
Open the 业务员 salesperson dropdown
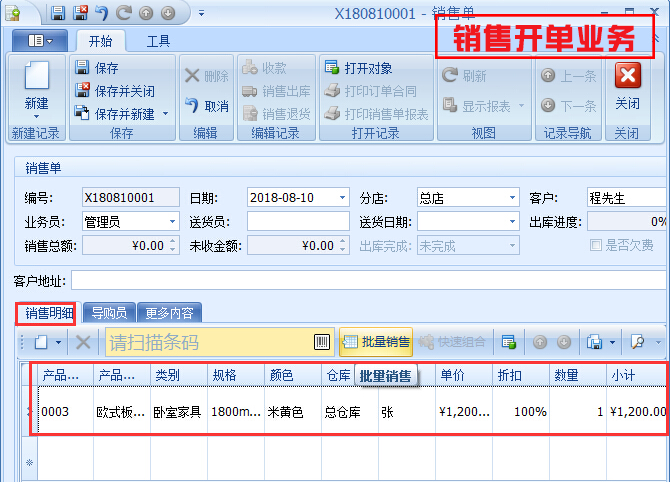coord(172,221)
